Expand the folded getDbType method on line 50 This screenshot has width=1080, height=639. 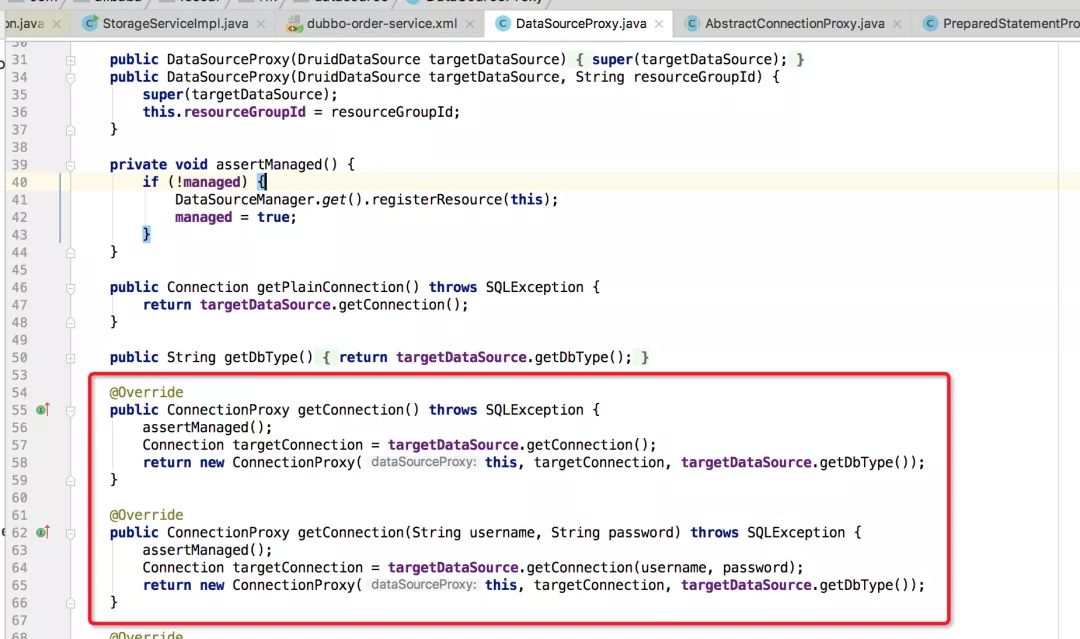[70, 358]
